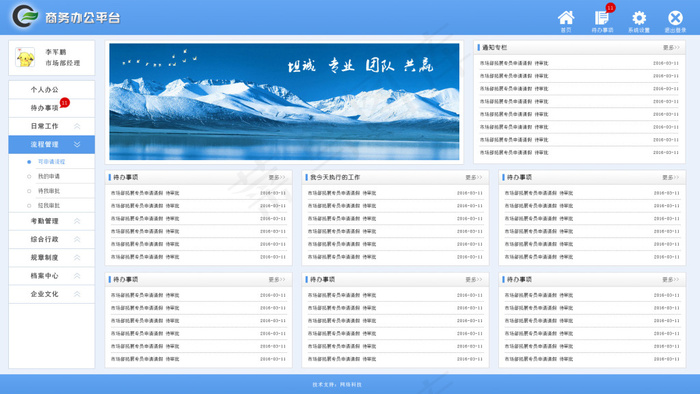Open 待办事项 sidebar menu item
The image size is (700, 394).
pos(45,108)
